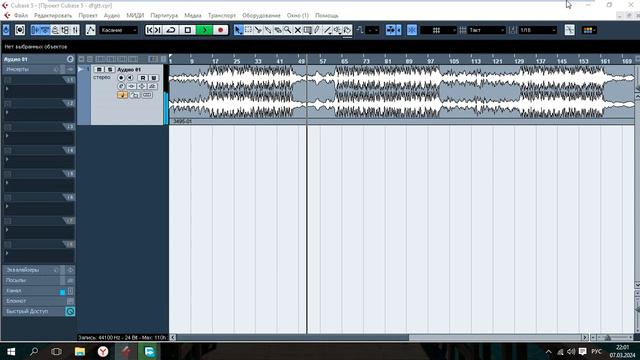
Task: Open the color palette selector dropdown
Action: [x=589, y=30]
